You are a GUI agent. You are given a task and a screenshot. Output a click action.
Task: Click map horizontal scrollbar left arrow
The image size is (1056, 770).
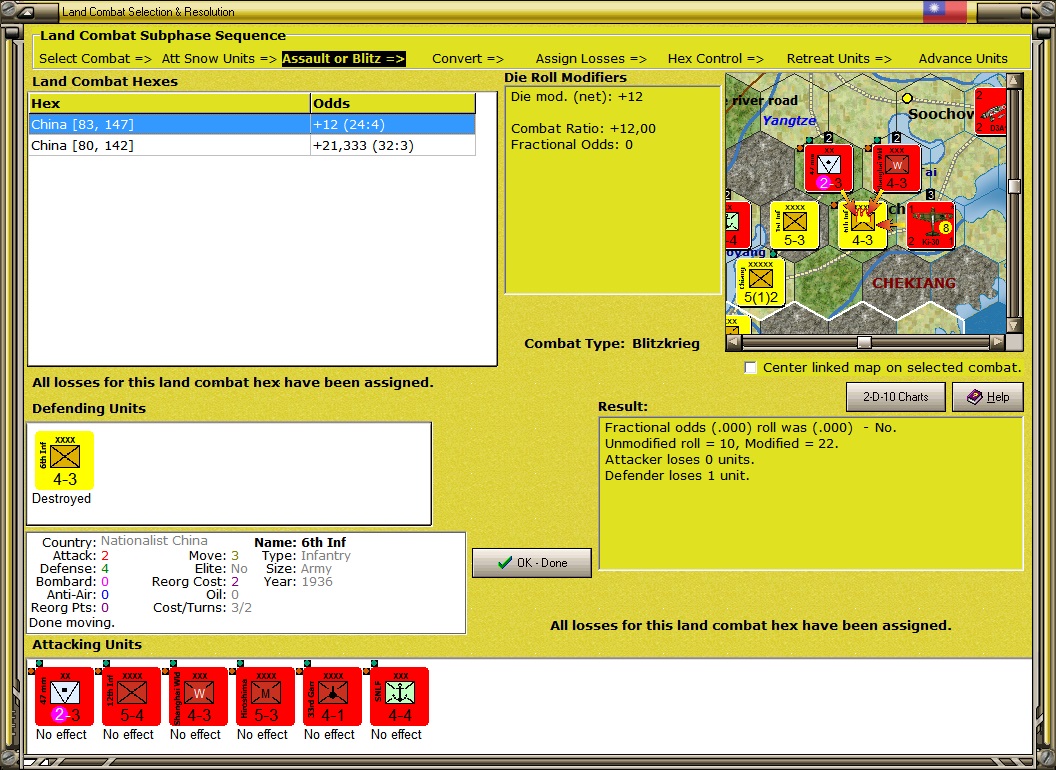[x=734, y=342]
